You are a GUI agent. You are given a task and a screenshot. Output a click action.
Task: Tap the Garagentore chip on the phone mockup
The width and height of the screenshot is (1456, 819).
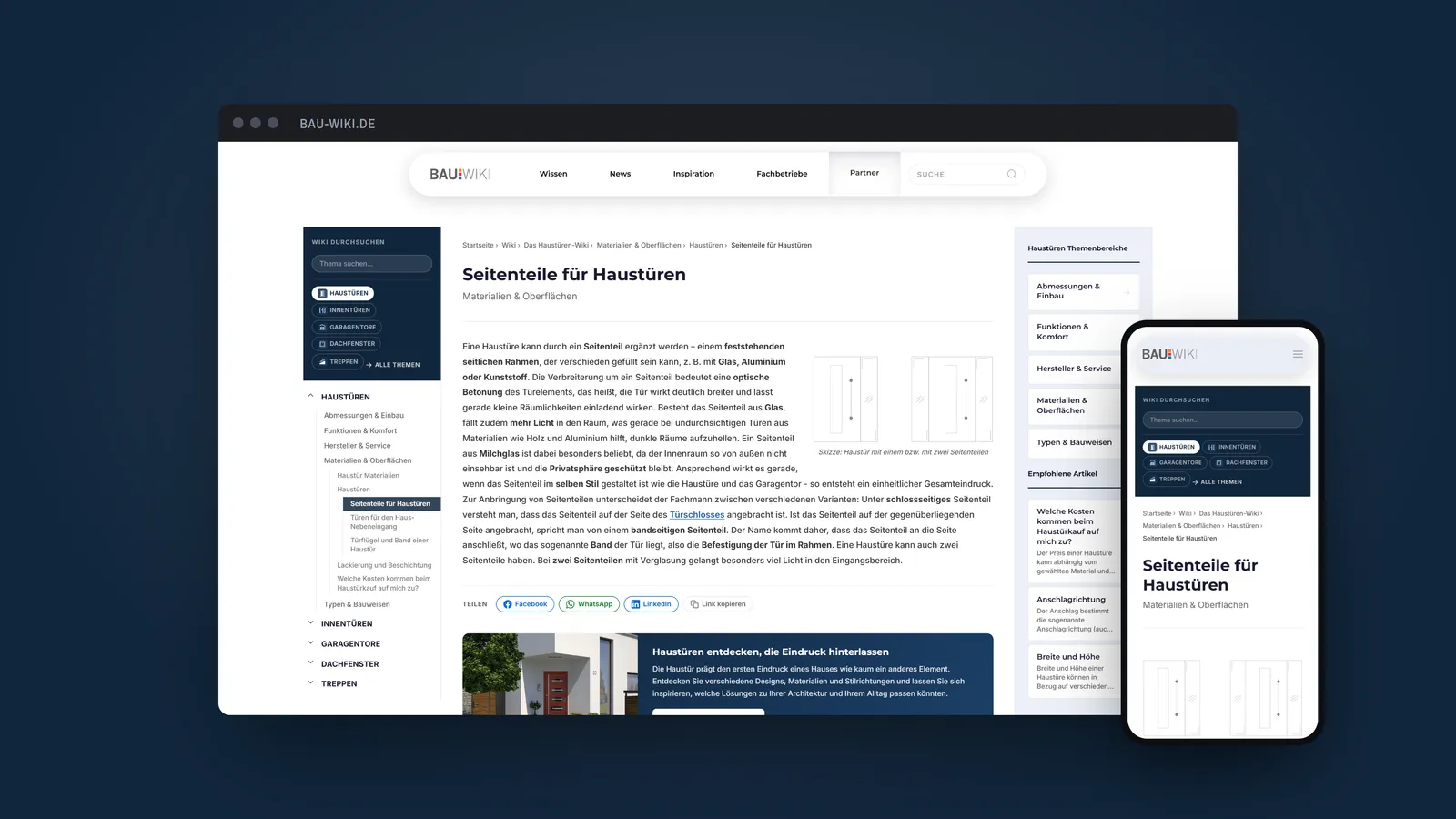[x=1174, y=462]
